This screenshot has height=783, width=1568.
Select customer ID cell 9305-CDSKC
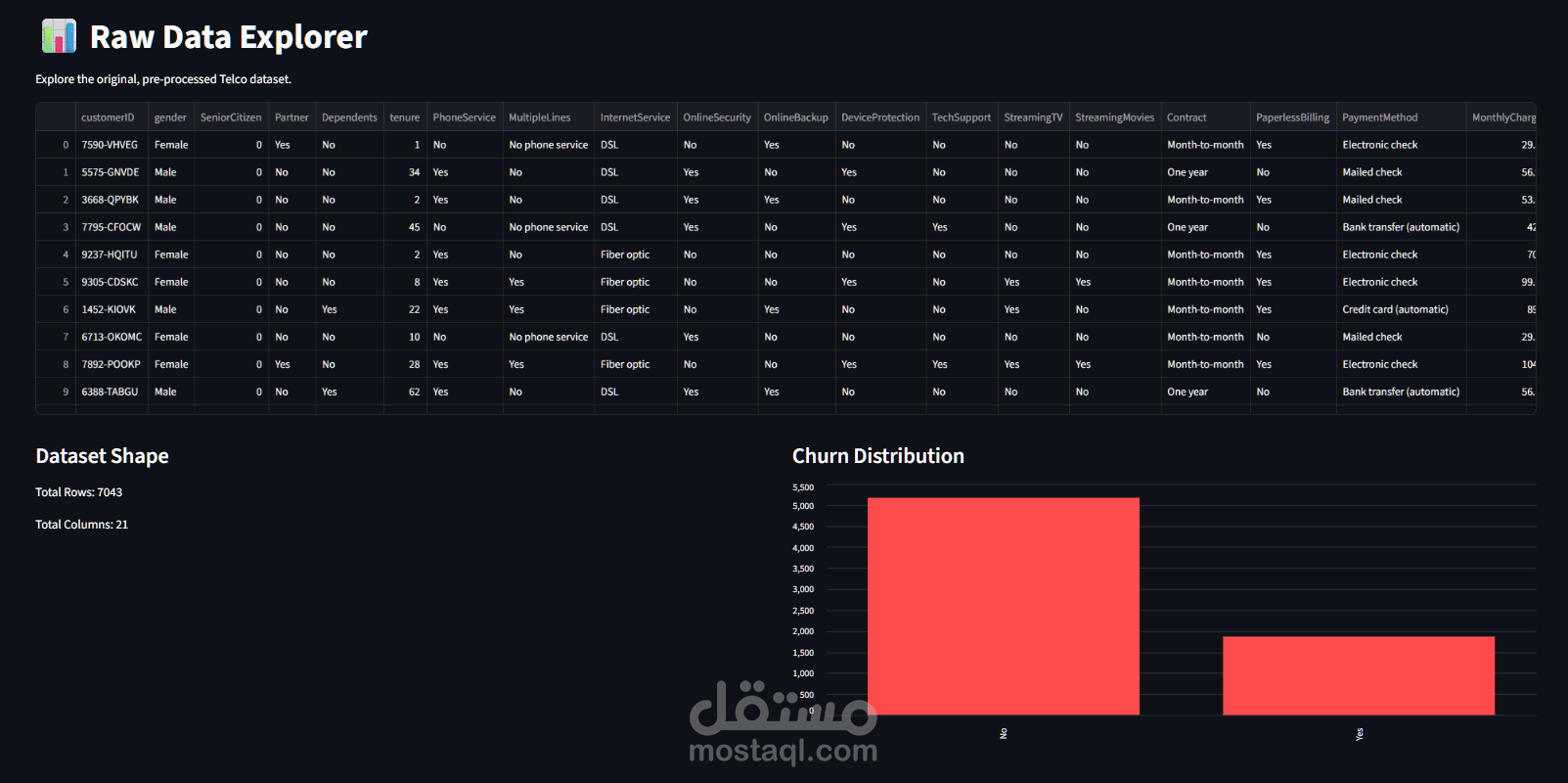(111, 282)
